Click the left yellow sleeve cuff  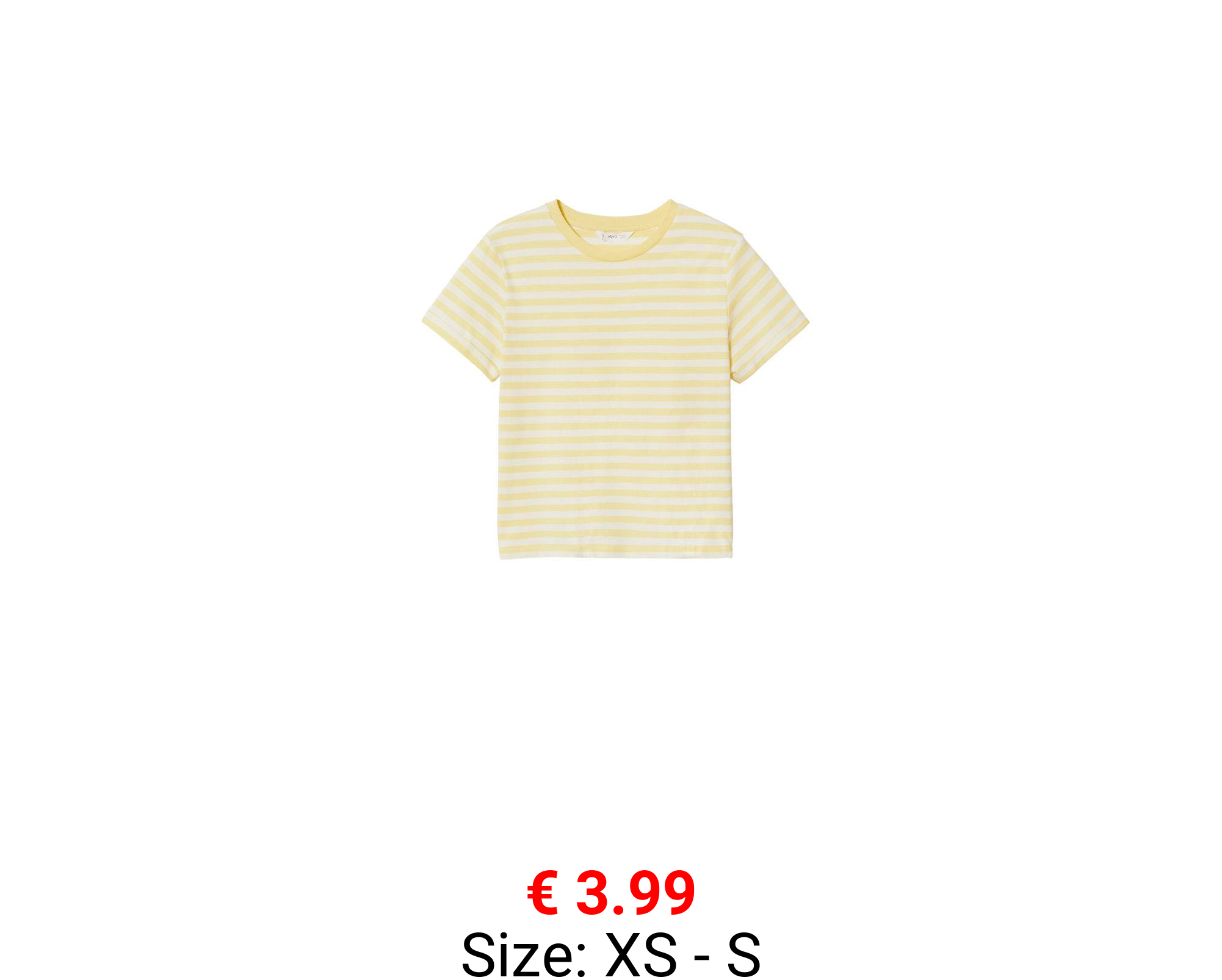pos(459,351)
